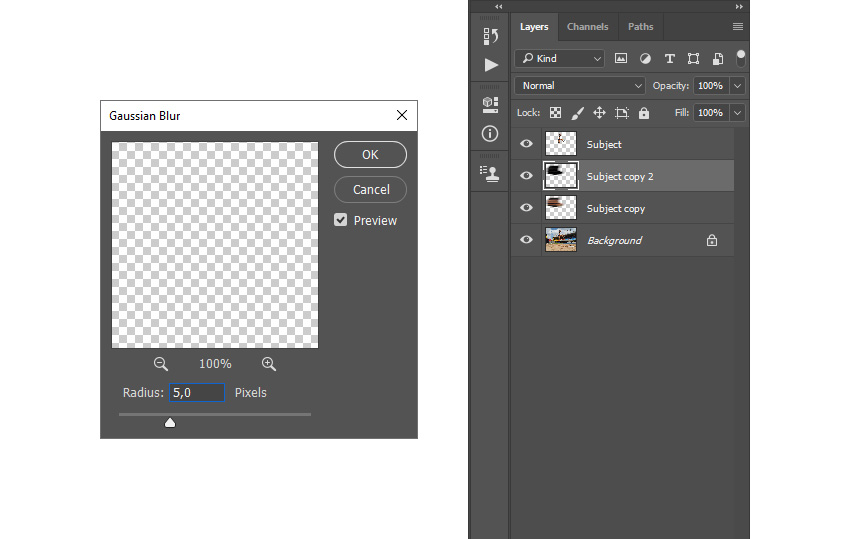850x539 pixels.
Task: Close the Gaussian Blur dialog
Action: (x=402, y=115)
